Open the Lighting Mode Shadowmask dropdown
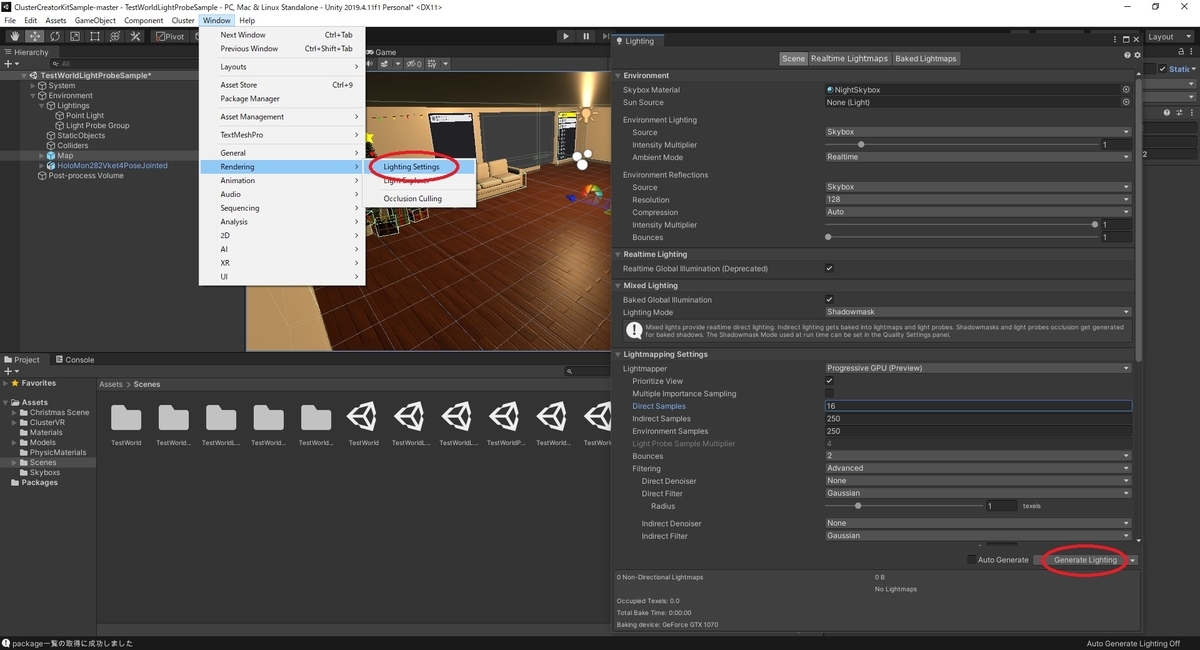The image size is (1200, 650). [977, 312]
